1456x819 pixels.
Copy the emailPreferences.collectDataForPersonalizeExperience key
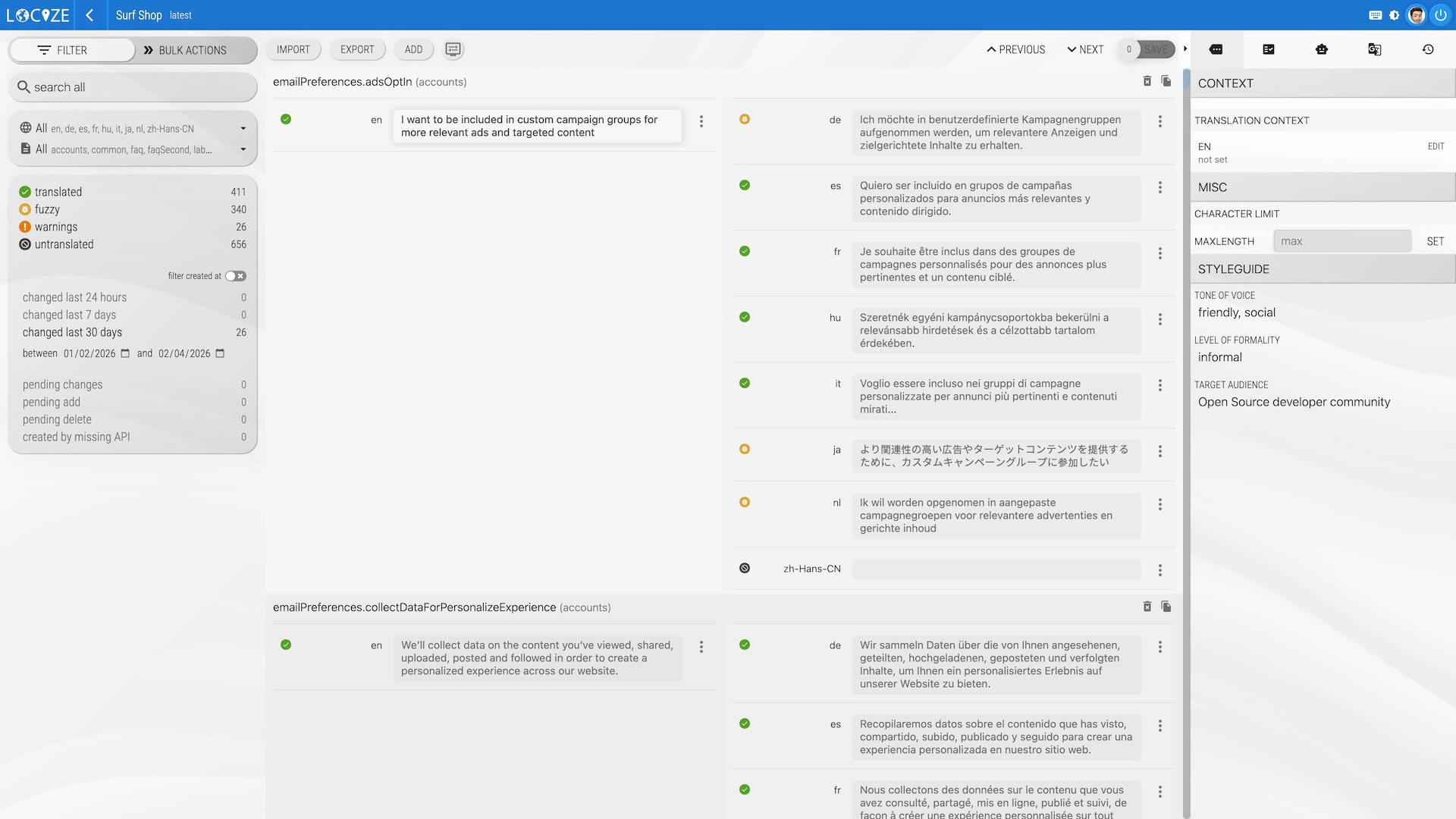tap(1166, 607)
